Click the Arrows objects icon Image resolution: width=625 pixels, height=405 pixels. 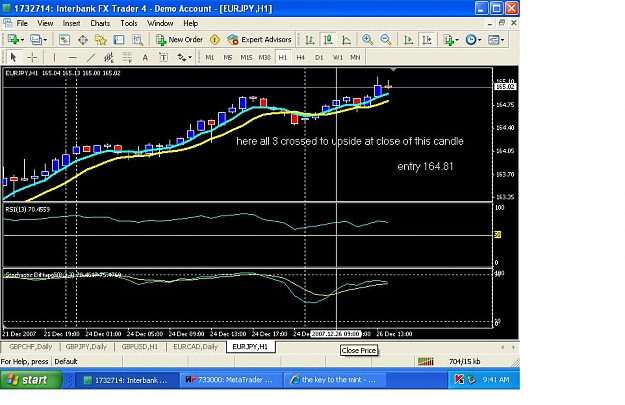[182, 57]
